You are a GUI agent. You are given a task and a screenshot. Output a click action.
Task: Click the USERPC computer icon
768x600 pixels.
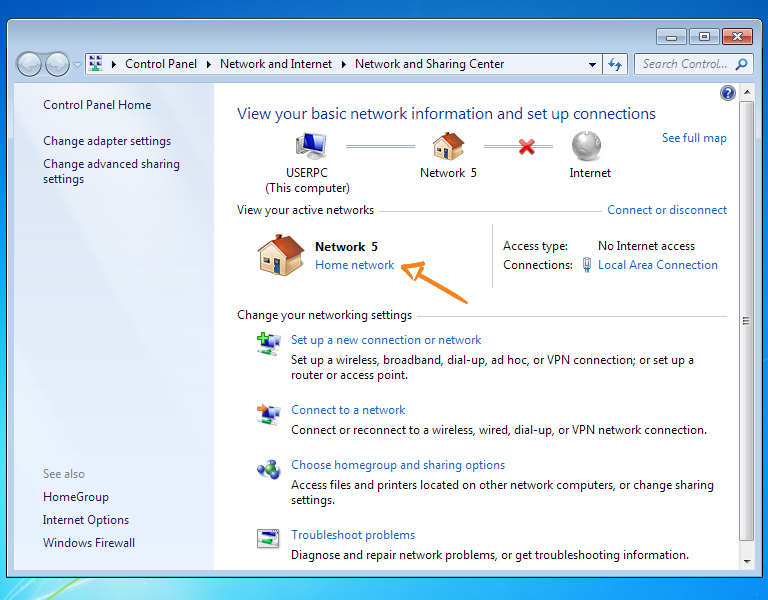(310, 147)
